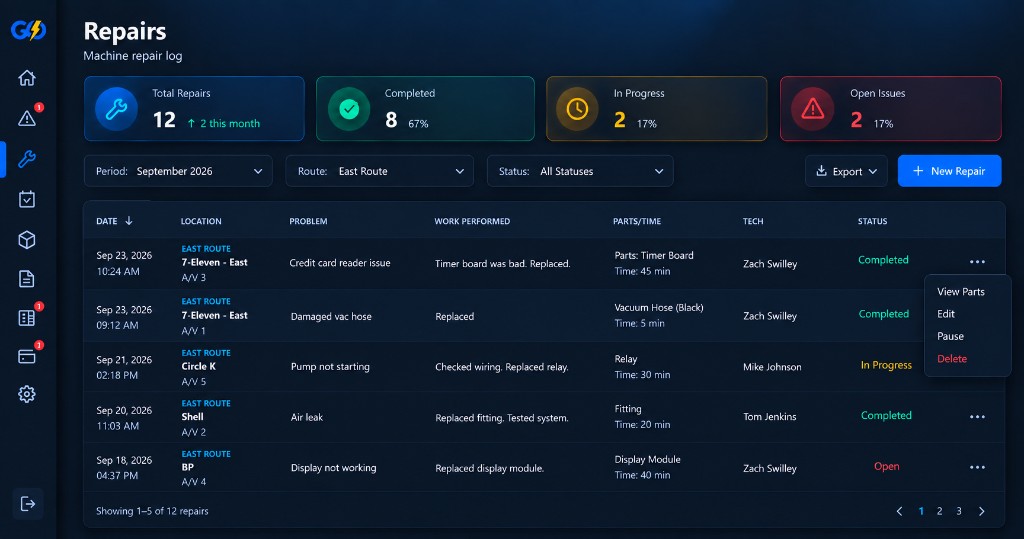Image resolution: width=1024 pixels, height=539 pixels.
Task: Open the Export dropdown button
Action: click(846, 171)
